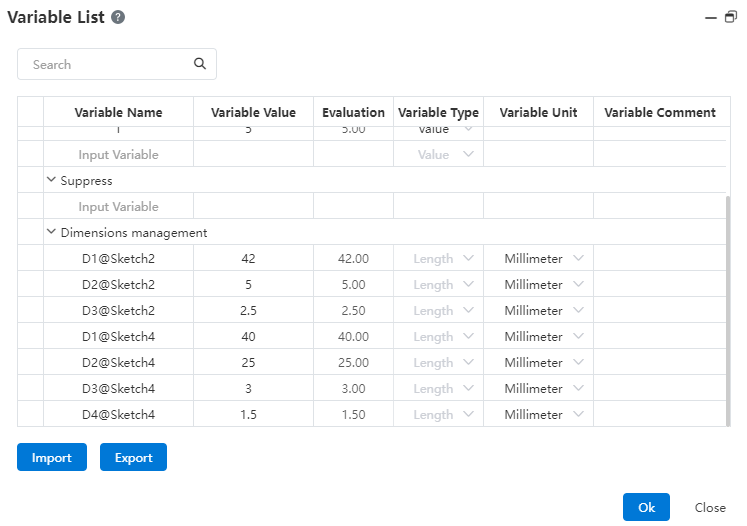
Task: Select the D2@Sketch2 variable name cell
Action: click(118, 284)
